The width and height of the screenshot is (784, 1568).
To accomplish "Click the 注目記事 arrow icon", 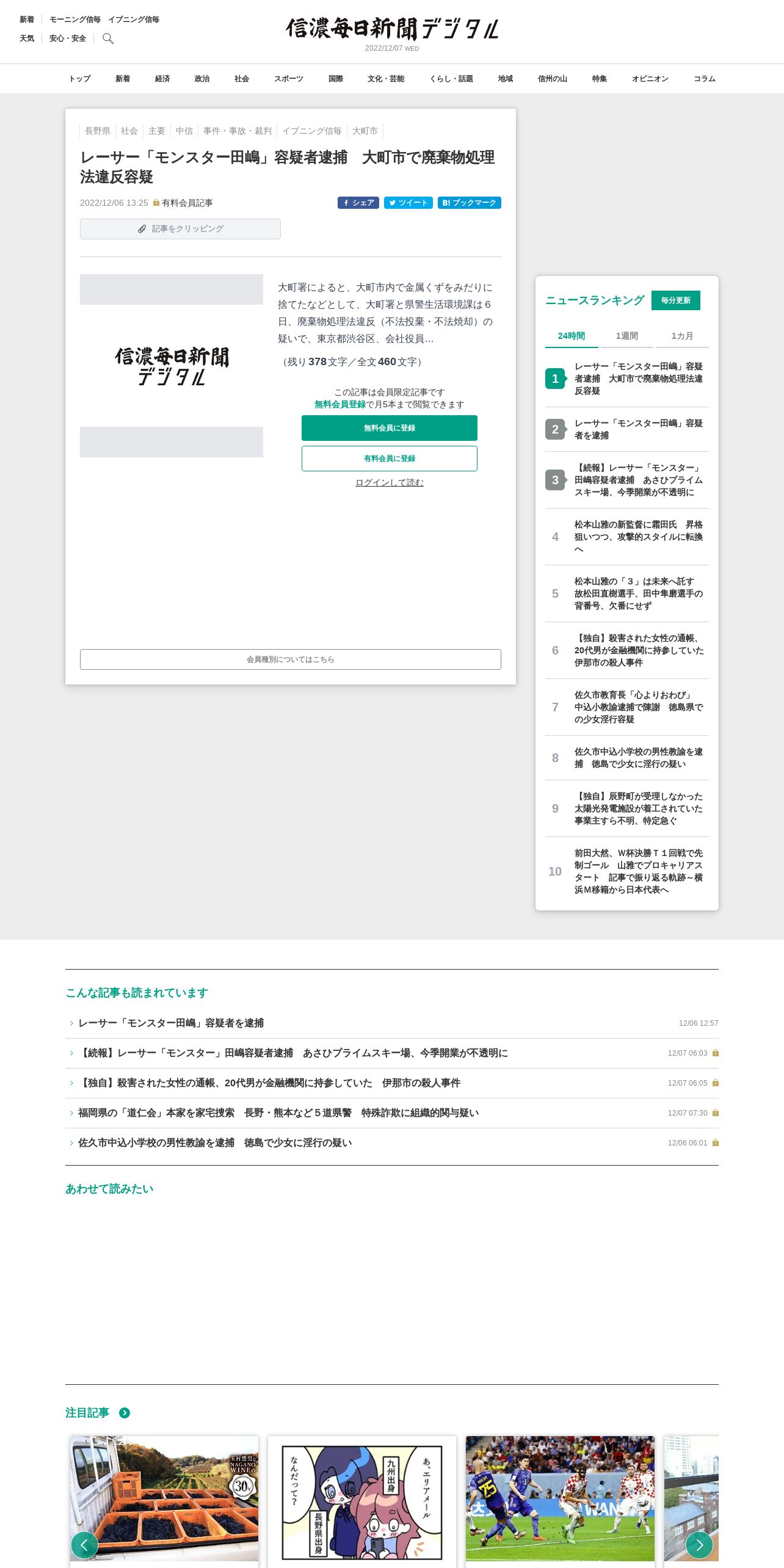I will [x=125, y=1413].
